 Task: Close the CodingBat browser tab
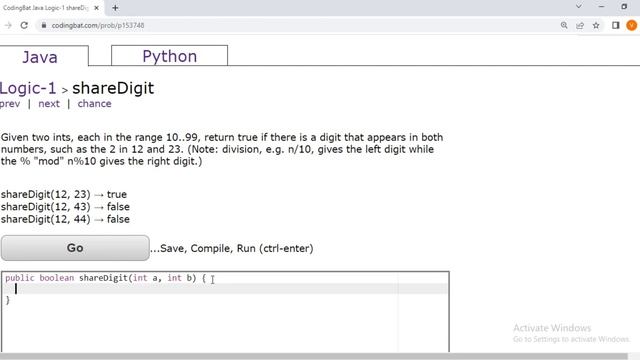point(96,8)
